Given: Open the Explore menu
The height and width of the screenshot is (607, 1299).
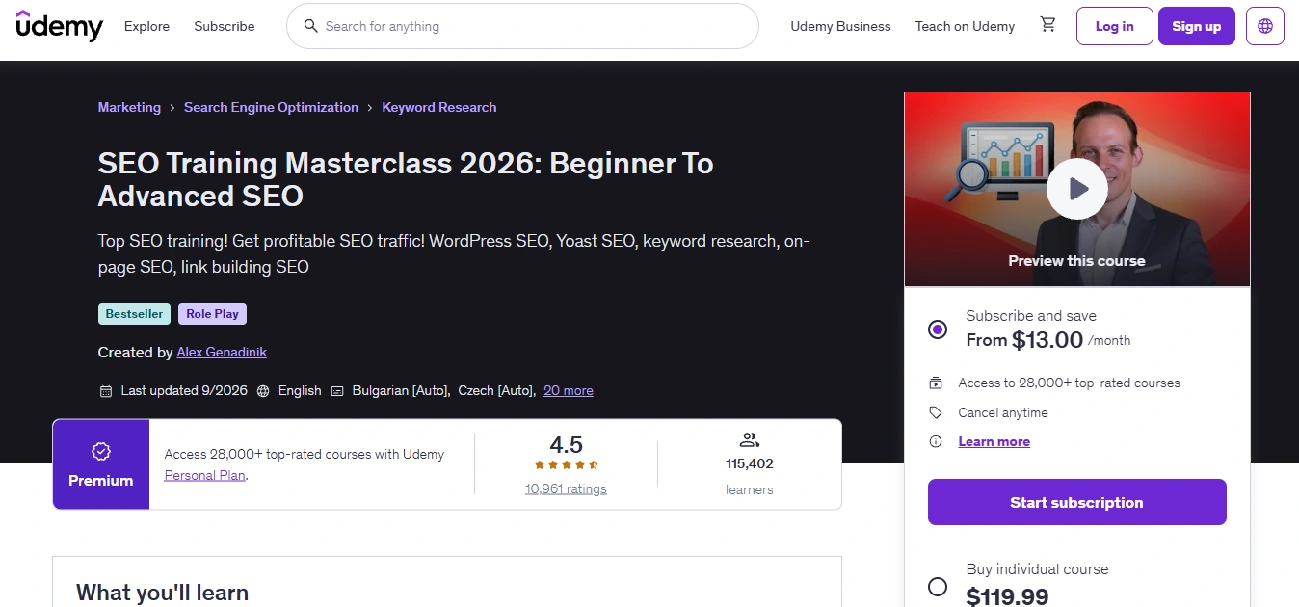Looking at the screenshot, I should pyautogui.click(x=147, y=26).
